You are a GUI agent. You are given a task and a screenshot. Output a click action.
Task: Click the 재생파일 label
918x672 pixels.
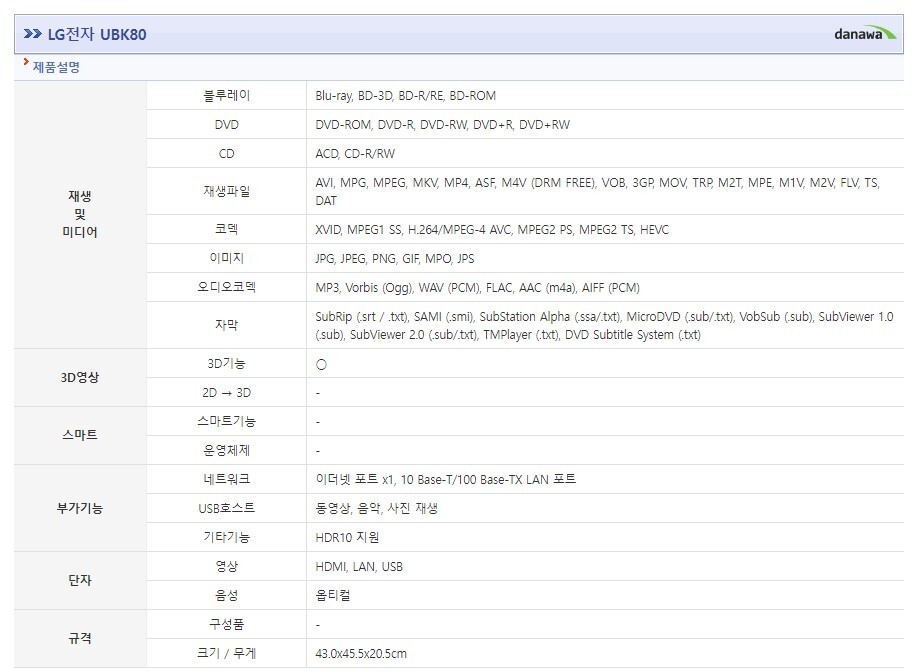pyautogui.click(x=227, y=191)
